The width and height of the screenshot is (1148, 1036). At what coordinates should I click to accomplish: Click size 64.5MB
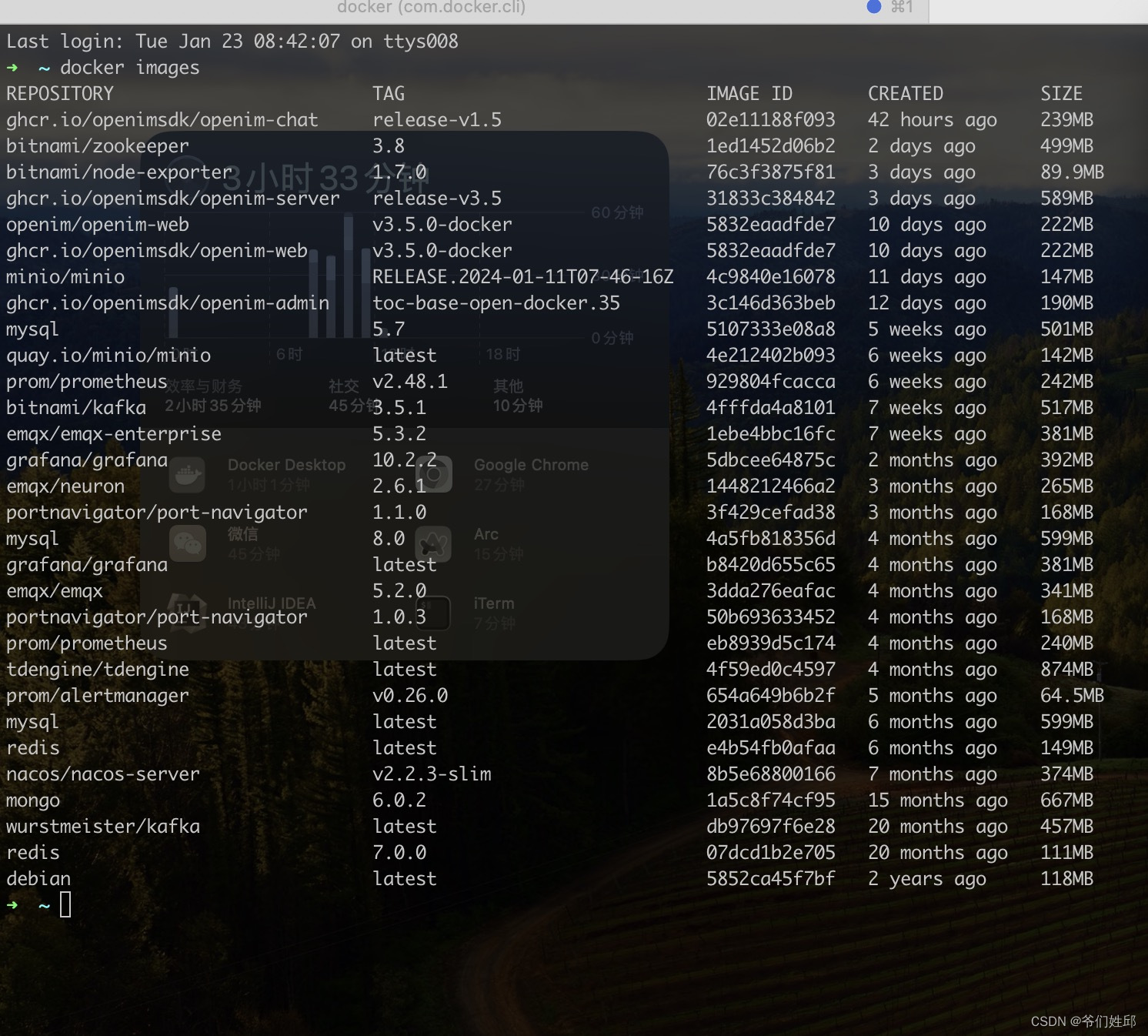[1073, 696]
